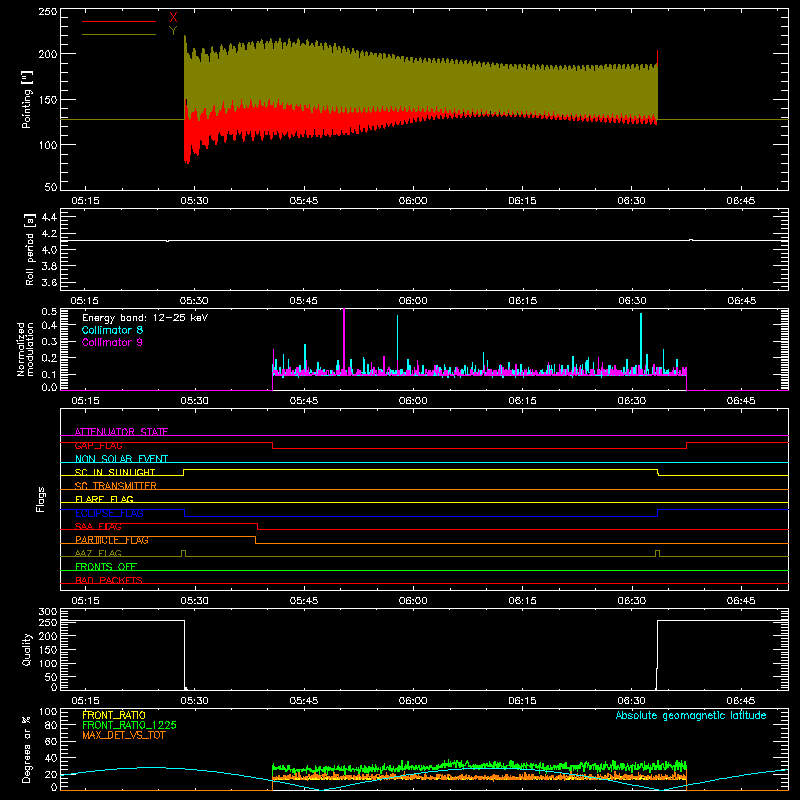Click the 'Degrees or %' axis title
Viewport: 800px width, 800px height.
27,749
